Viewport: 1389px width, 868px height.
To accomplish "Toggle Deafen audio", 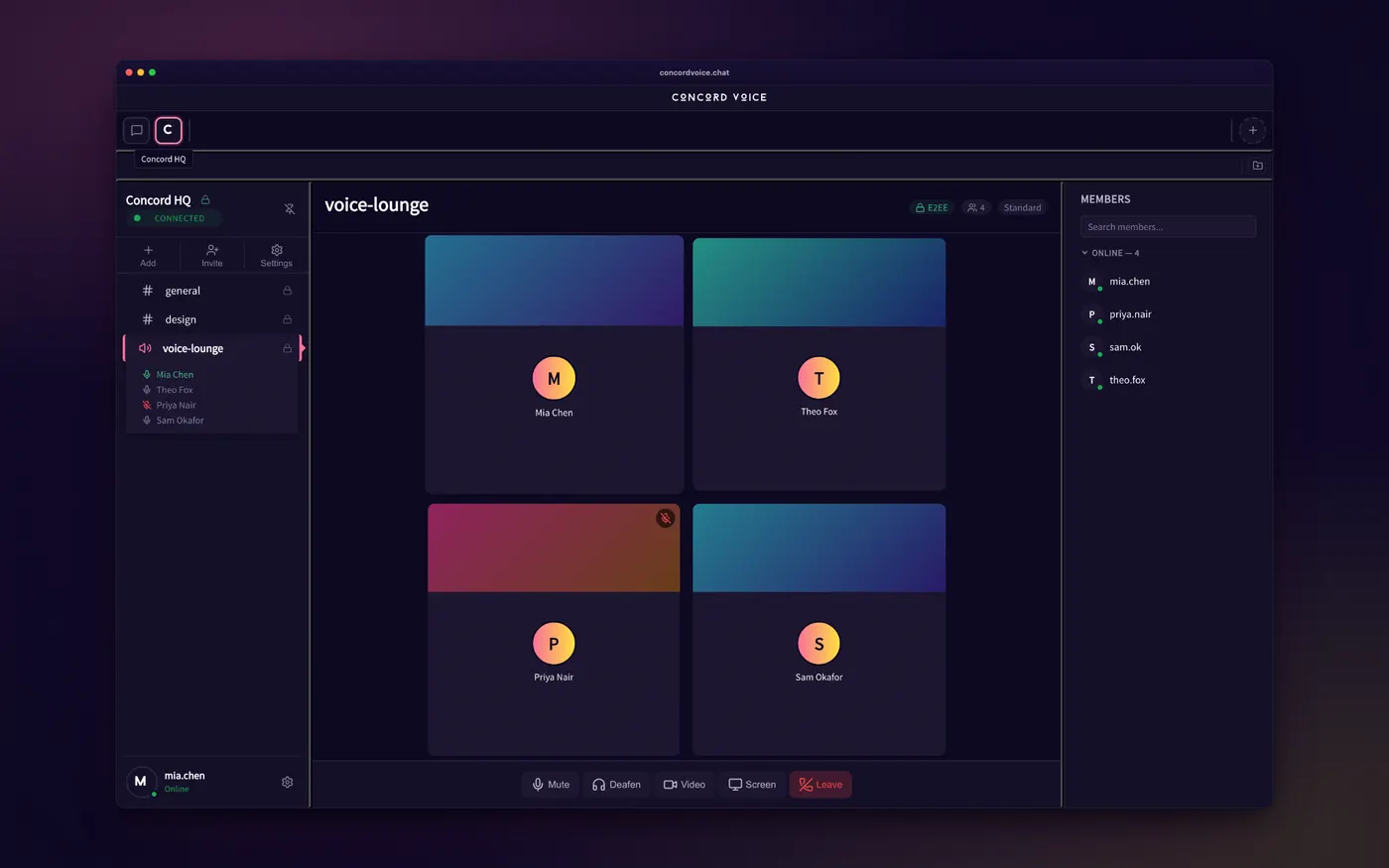I will [x=616, y=785].
